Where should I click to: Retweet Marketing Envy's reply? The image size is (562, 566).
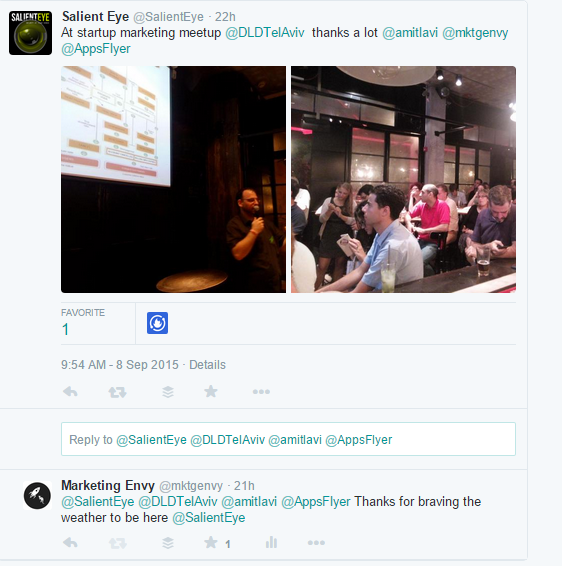(x=117, y=543)
